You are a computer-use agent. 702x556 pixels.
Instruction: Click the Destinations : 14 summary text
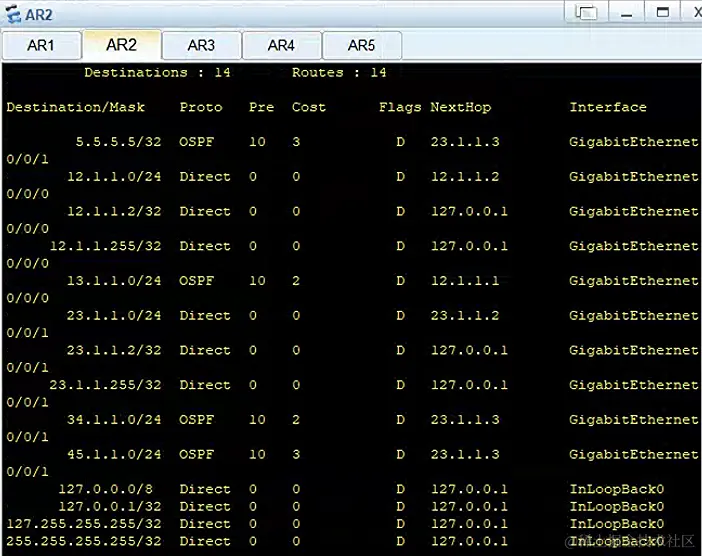pos(158,73)
